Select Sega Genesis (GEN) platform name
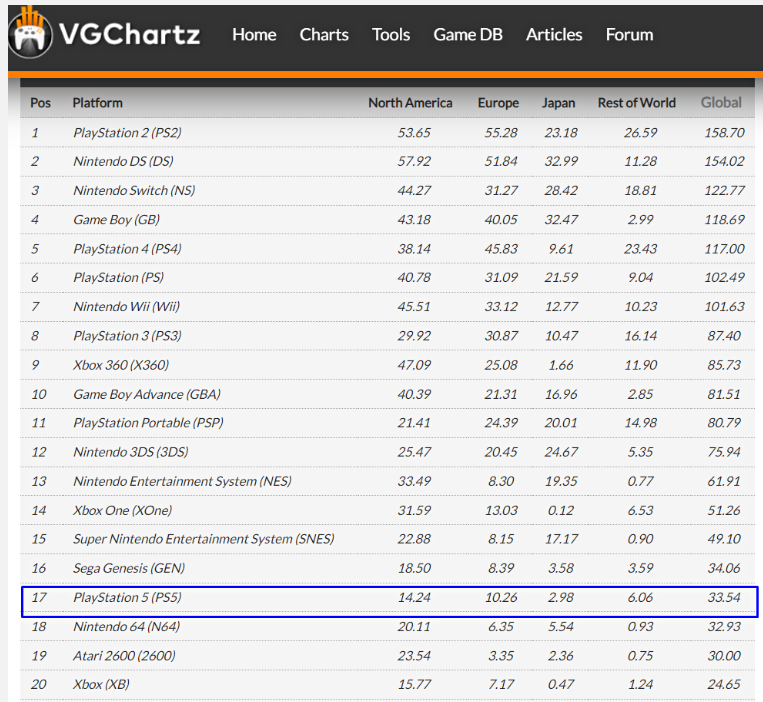This screenshot has height=702, width=763. pos(129,568)
